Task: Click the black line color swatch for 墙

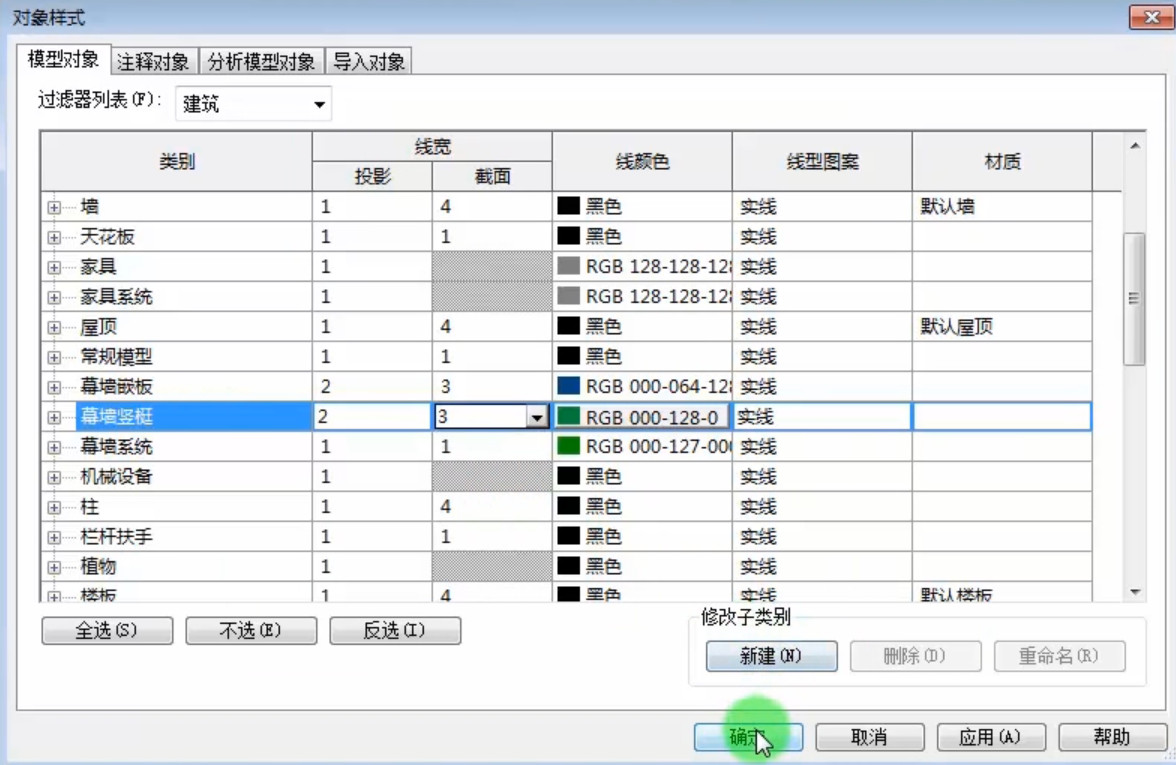Action: tap(568, 206)
